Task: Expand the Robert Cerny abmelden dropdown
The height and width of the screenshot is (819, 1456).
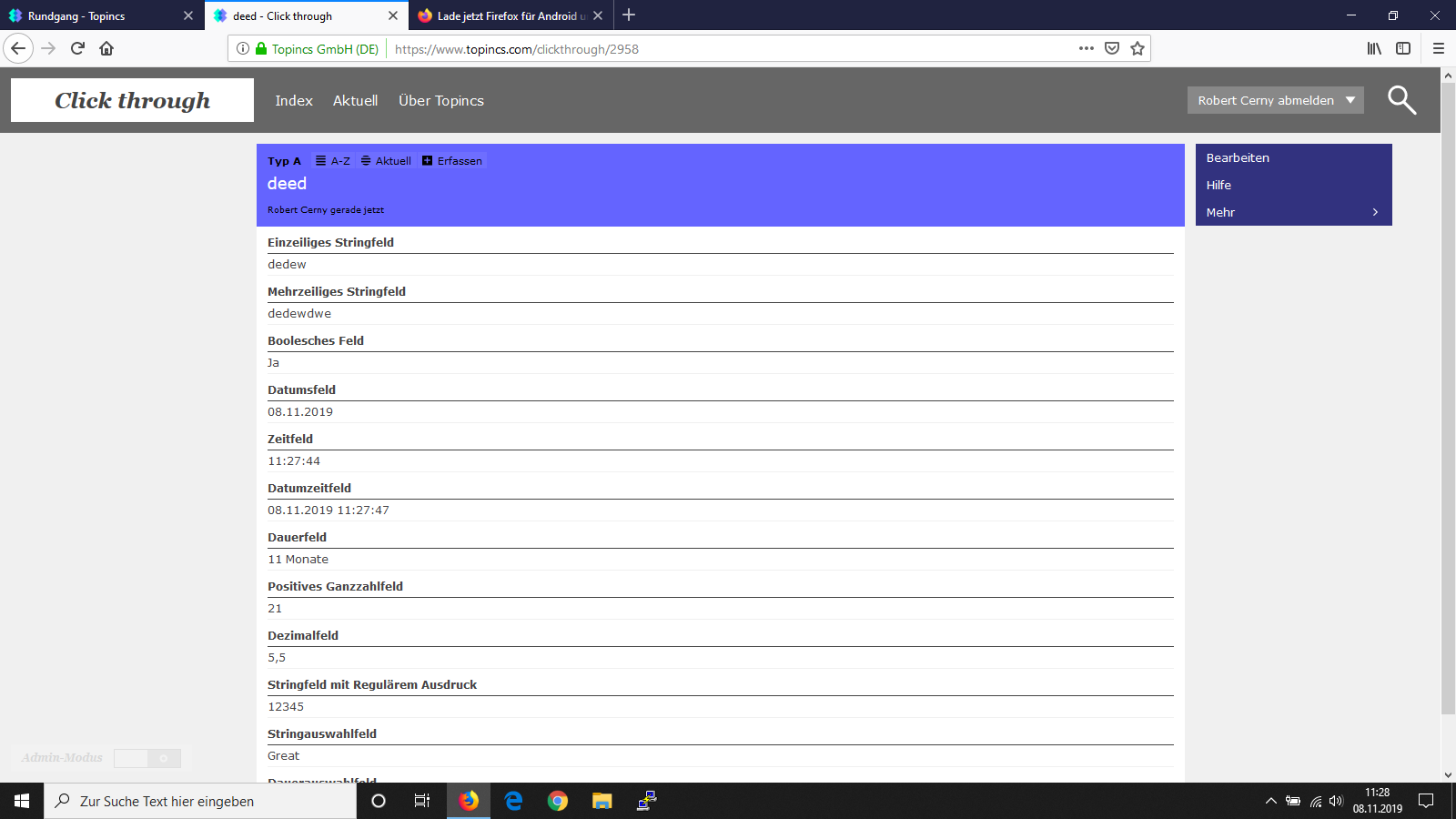Action: pos(1350,100)
